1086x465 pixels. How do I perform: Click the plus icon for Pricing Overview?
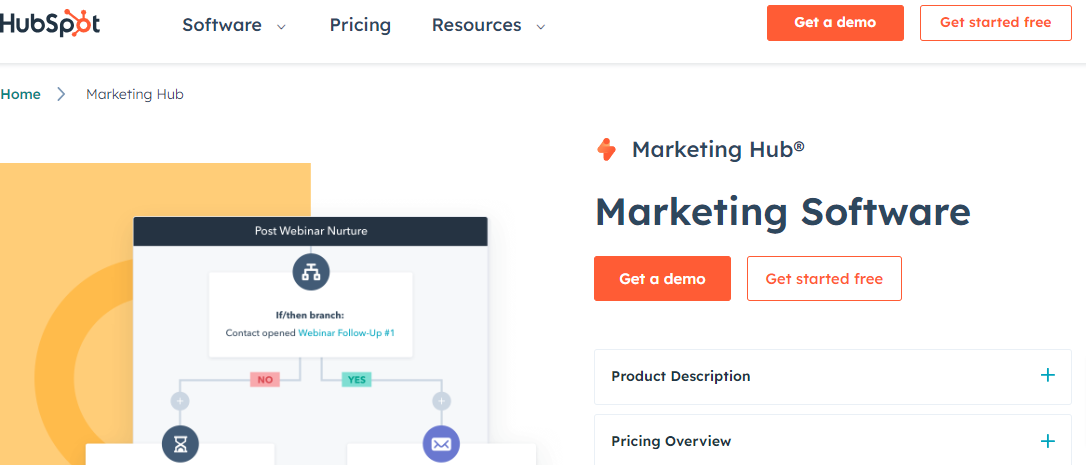(1048, 441)
